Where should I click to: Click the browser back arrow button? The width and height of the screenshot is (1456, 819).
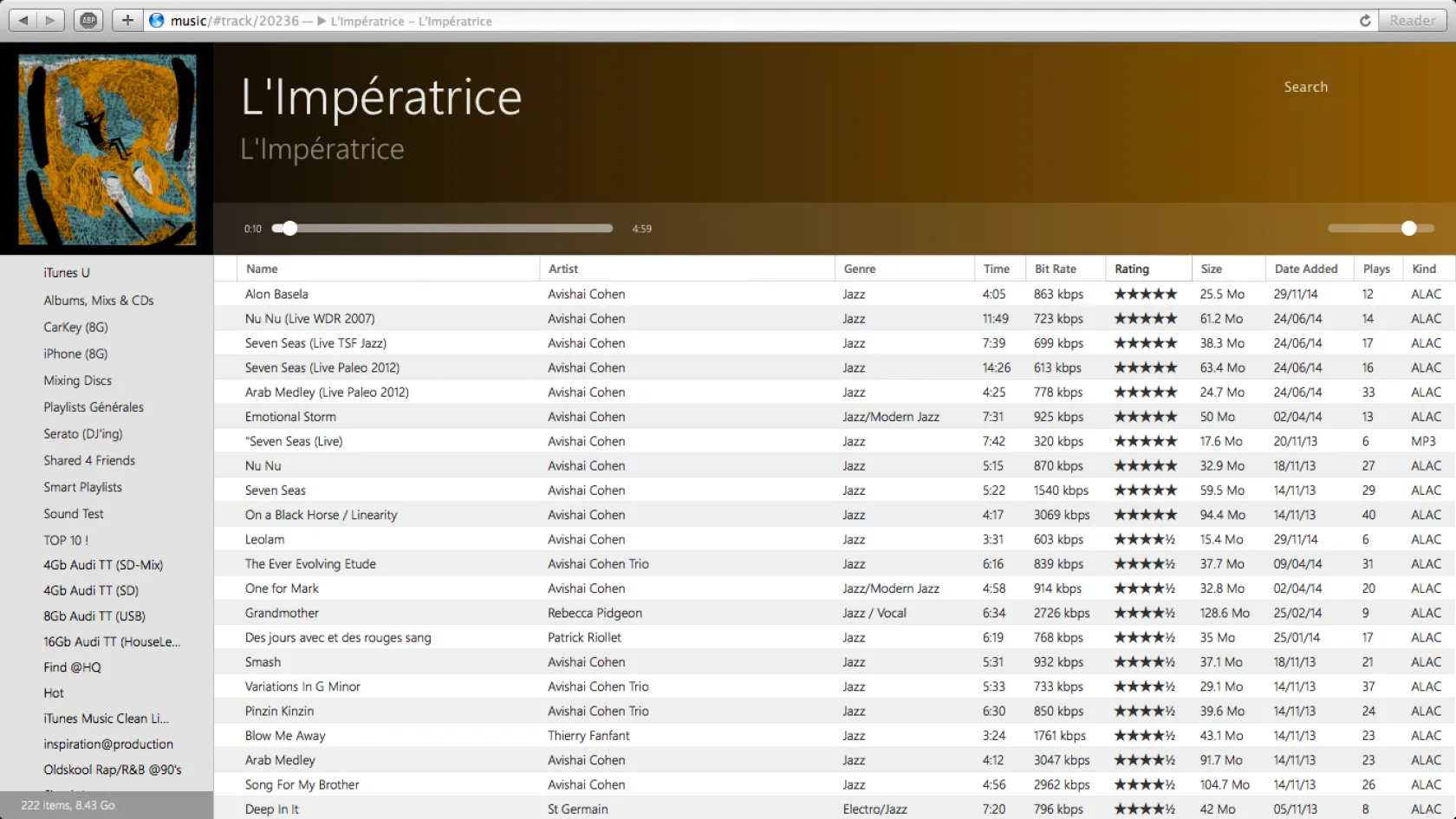pyautogui.click(x=23, y=20)
